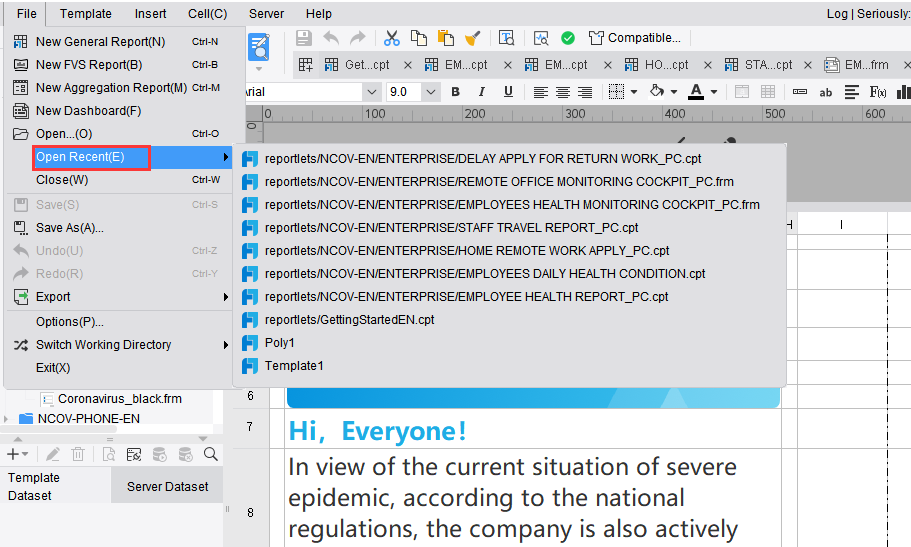Select New General Report(N)

118,42
